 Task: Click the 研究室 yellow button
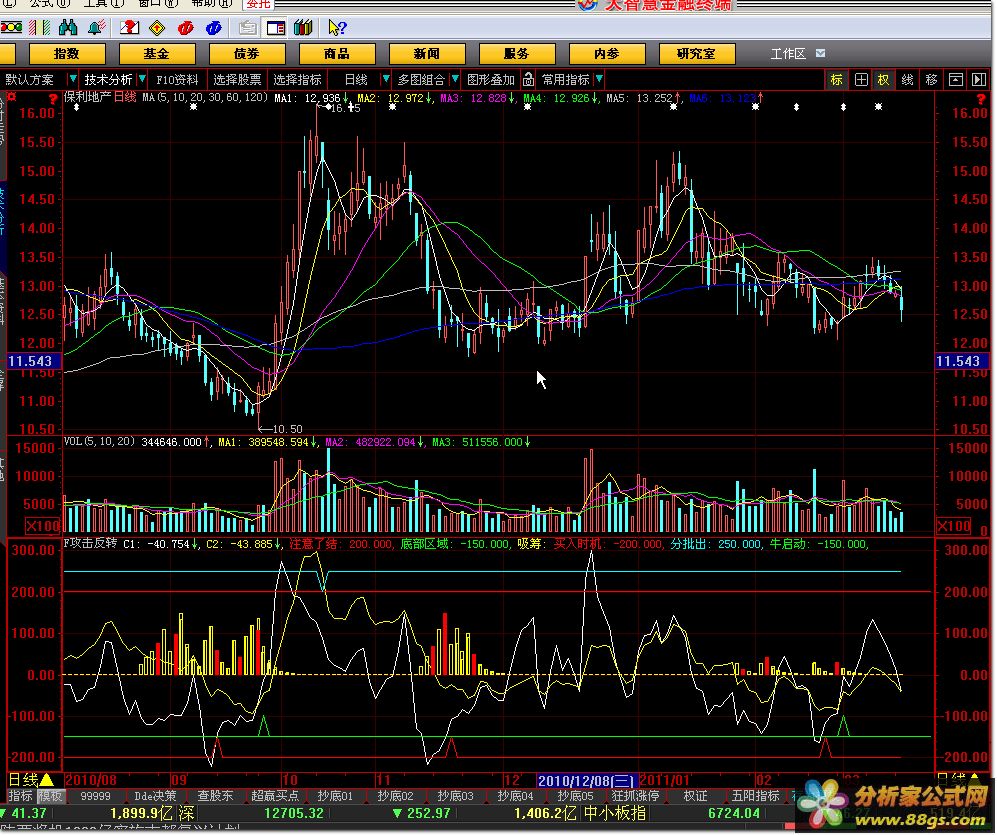pyautogui.click(x=697, y=54)
